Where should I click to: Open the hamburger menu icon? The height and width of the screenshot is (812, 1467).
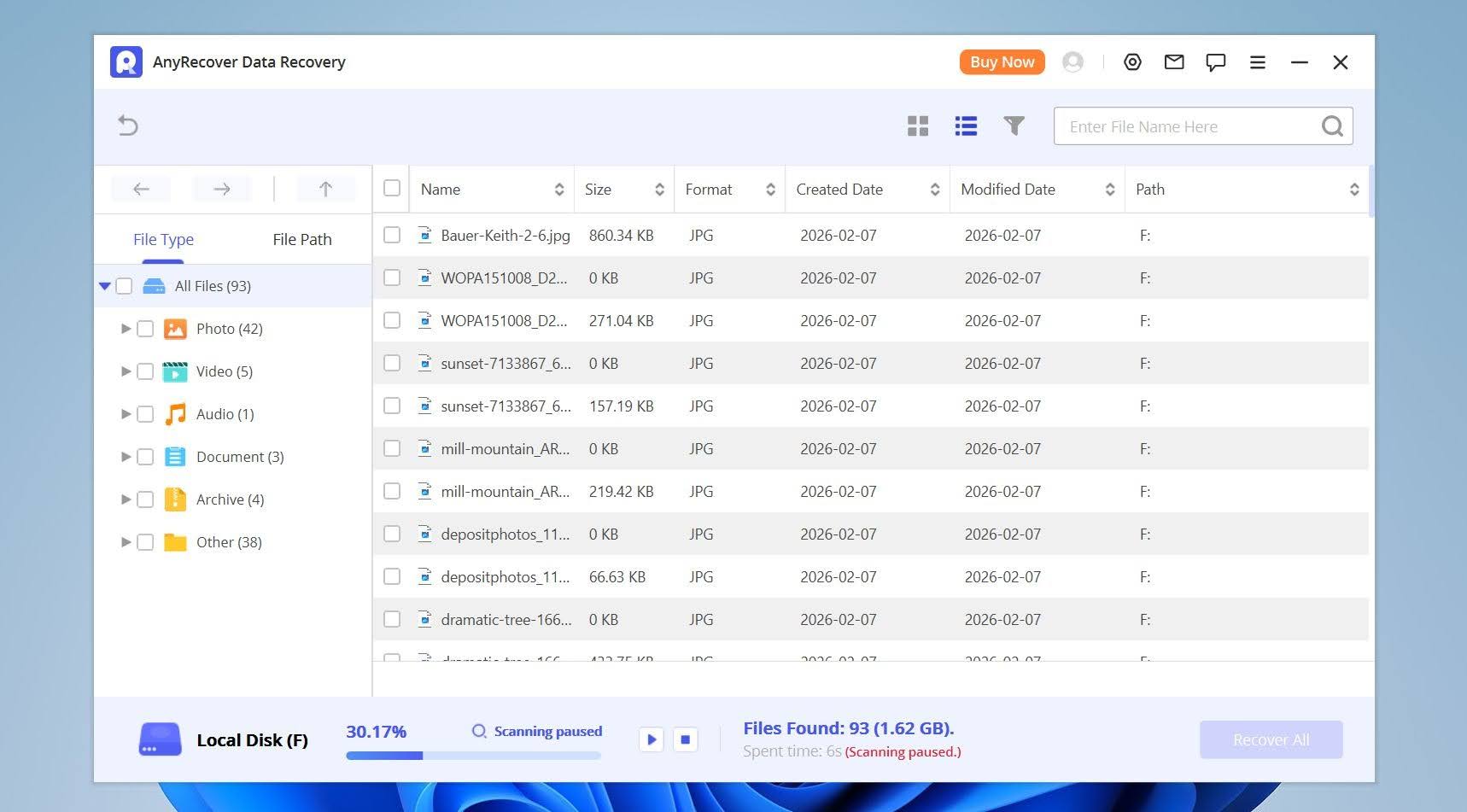point(1257,62)
